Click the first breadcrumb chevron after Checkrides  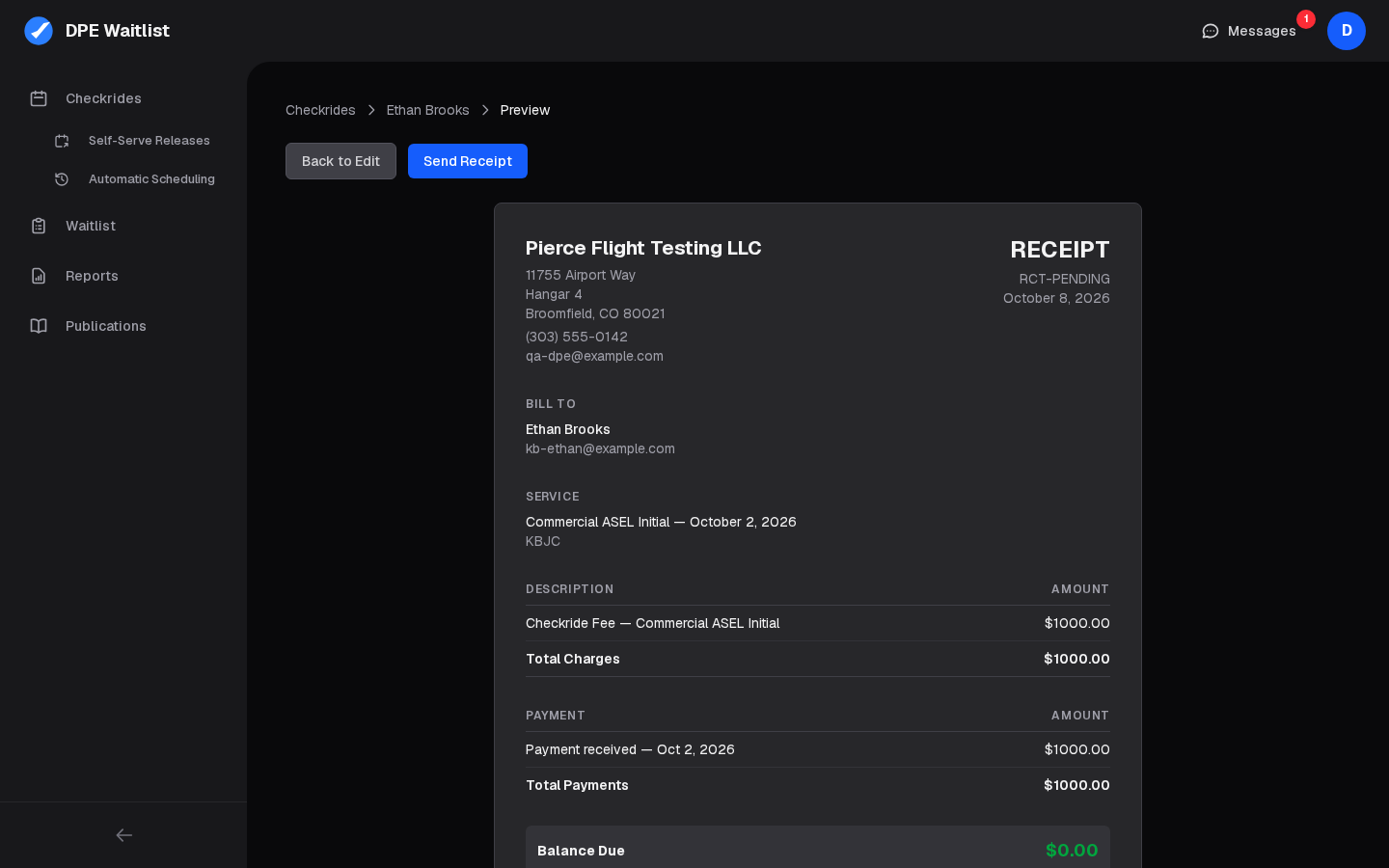point(371,110)
